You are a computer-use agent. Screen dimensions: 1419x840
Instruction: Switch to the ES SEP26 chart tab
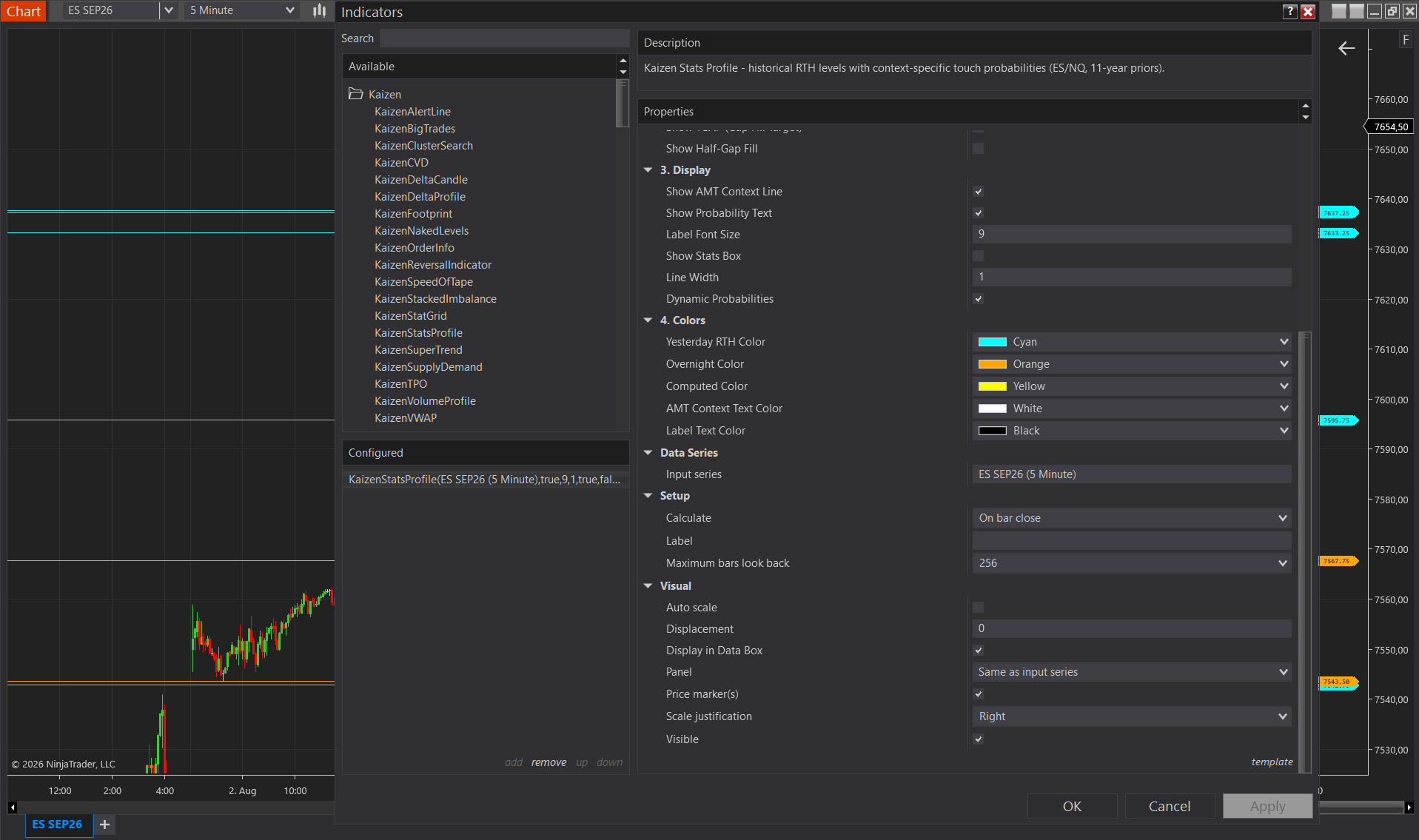[x=58, y=824]
